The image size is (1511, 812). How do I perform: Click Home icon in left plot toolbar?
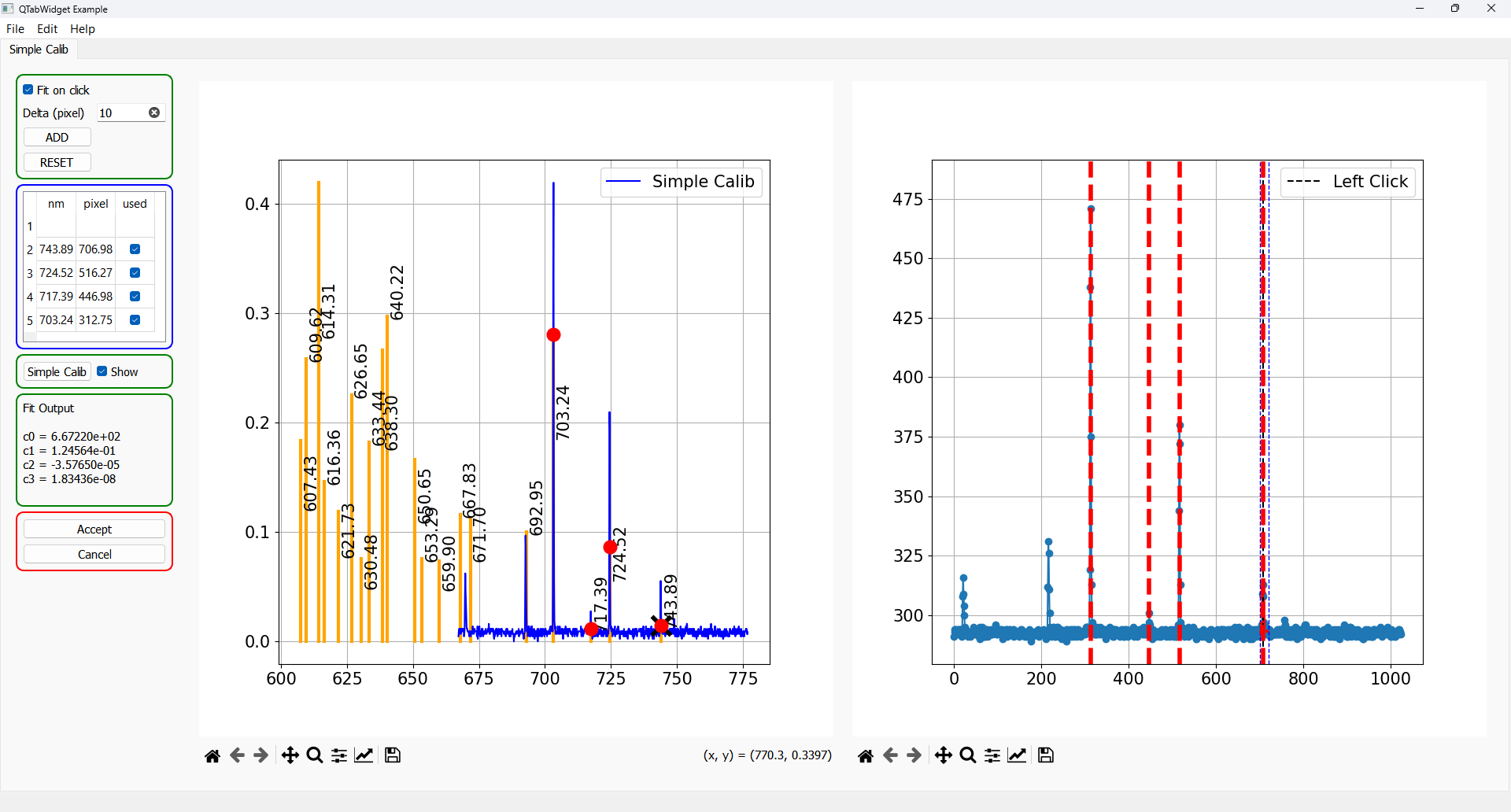[x=212, y=756]
